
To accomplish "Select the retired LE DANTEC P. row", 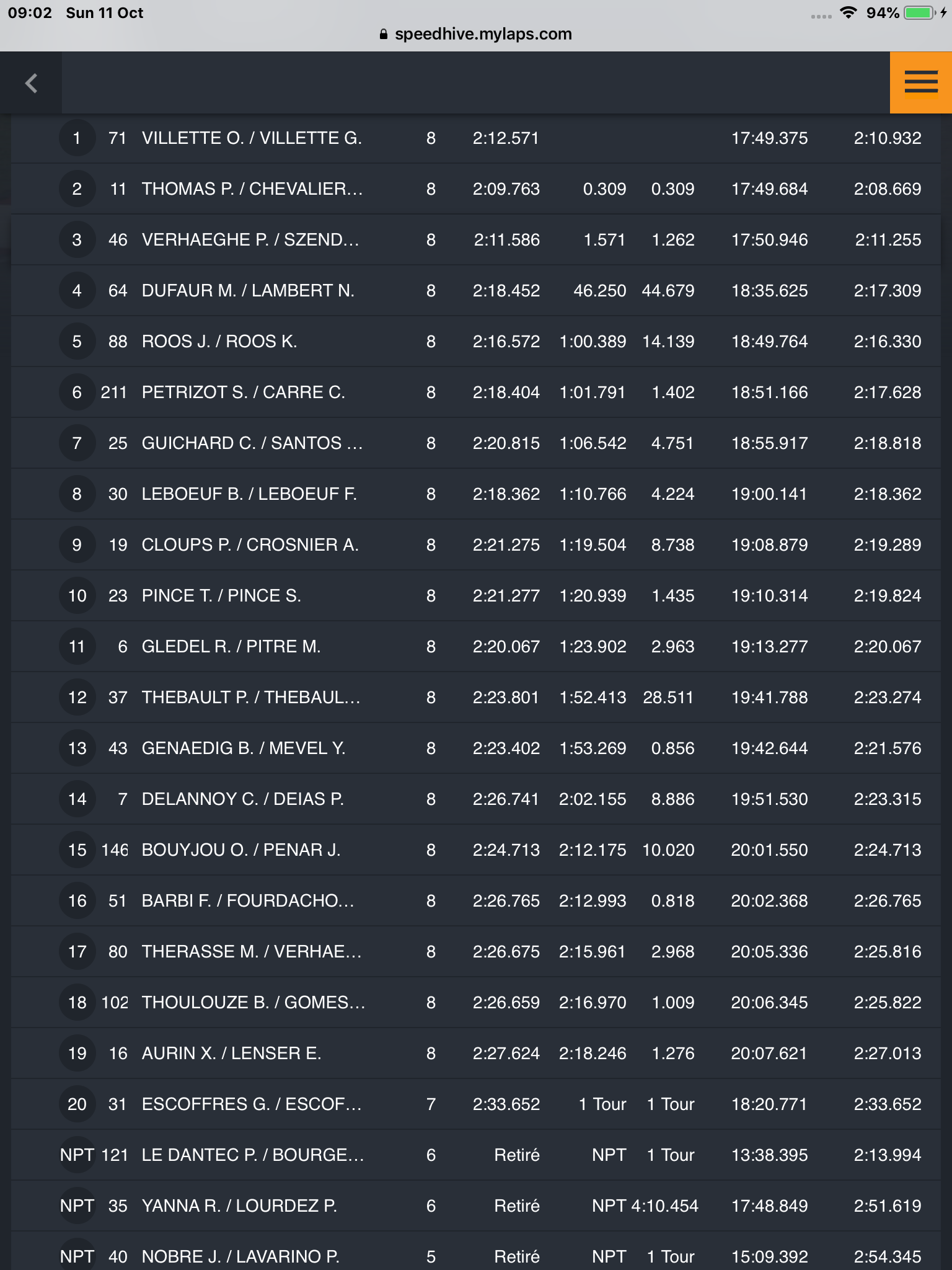I will click(476, 1155).
